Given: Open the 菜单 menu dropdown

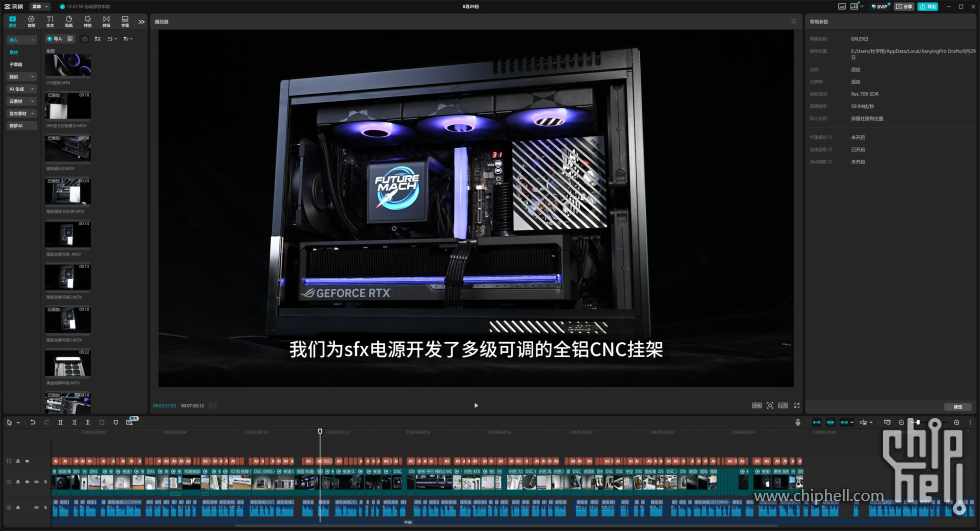Looking at the screenshot, I should tap(40, 6).
